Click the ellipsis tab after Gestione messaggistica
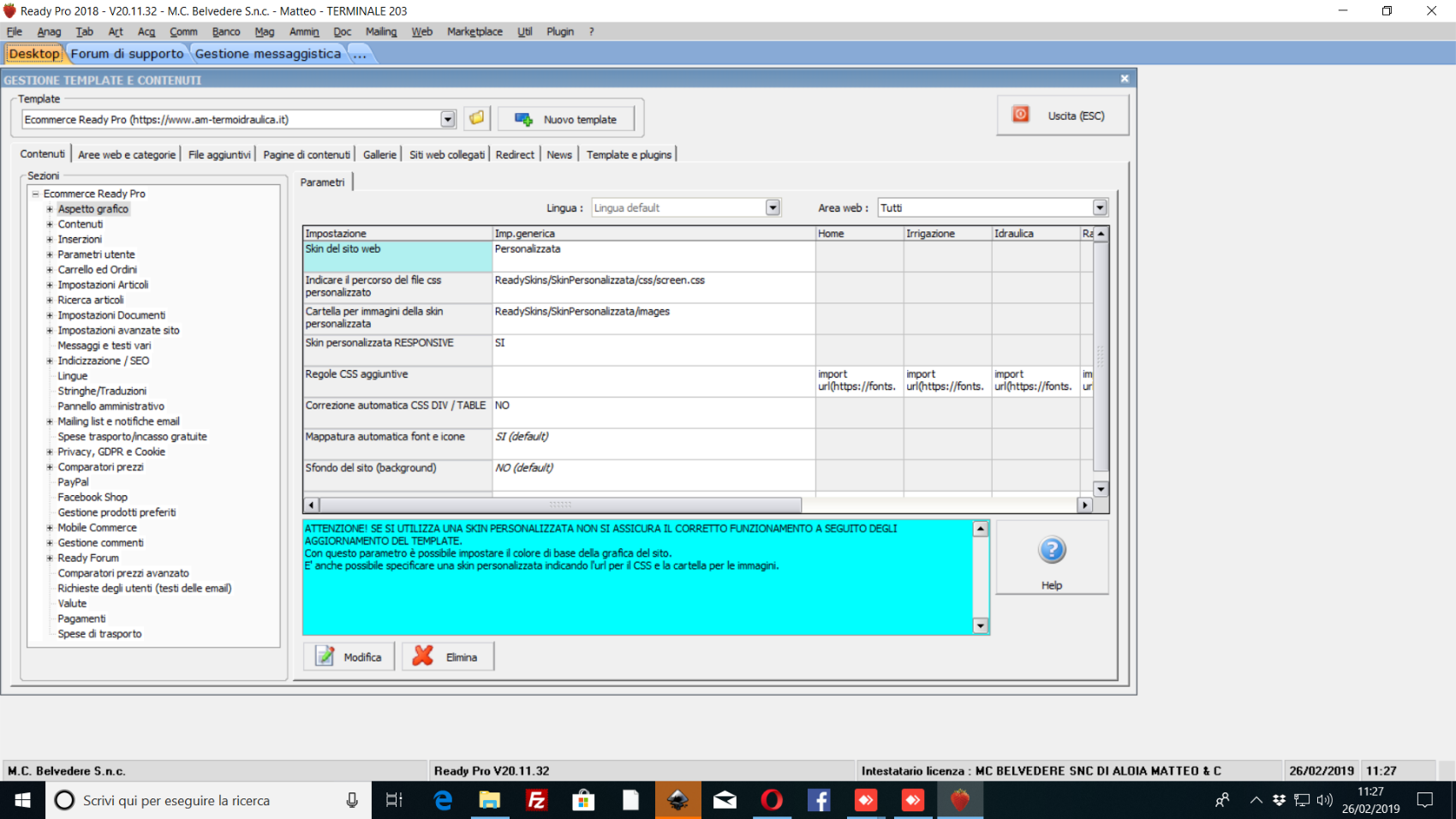Screen dimensions: 1456x819 point(360,53)
